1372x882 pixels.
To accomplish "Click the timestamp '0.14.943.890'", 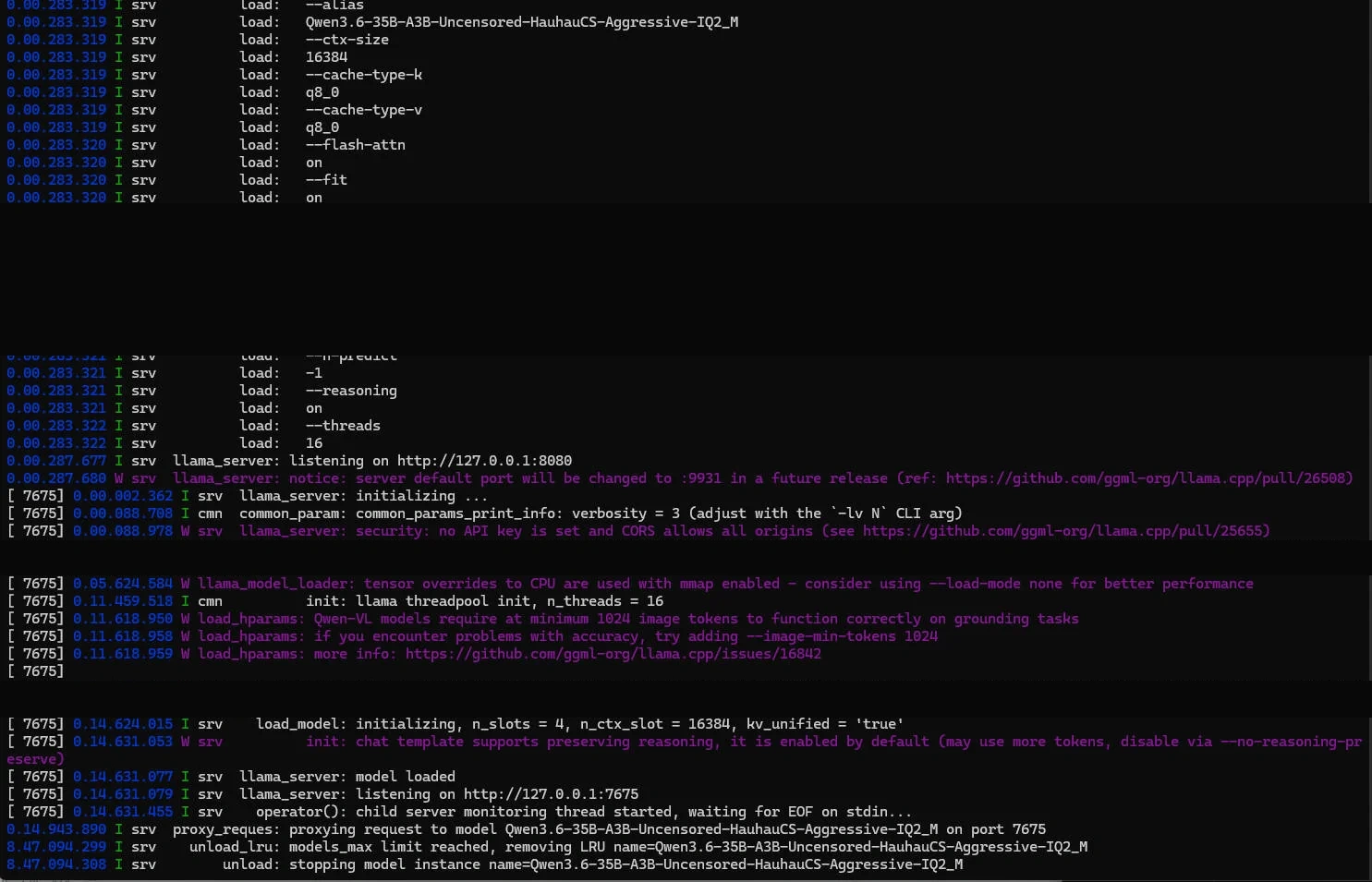I will pyautogui.click(x=56, y=829).
